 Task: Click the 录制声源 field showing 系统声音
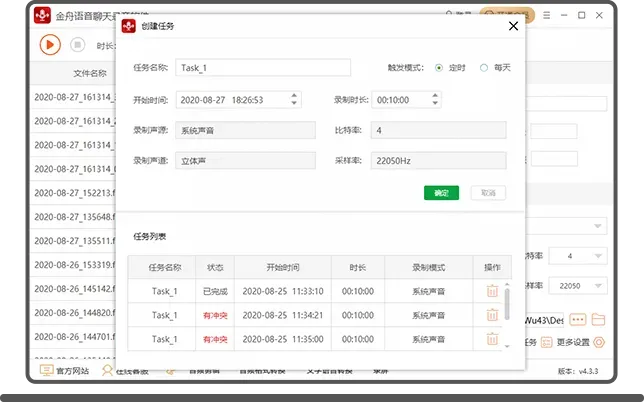click(x=245, y=130)
